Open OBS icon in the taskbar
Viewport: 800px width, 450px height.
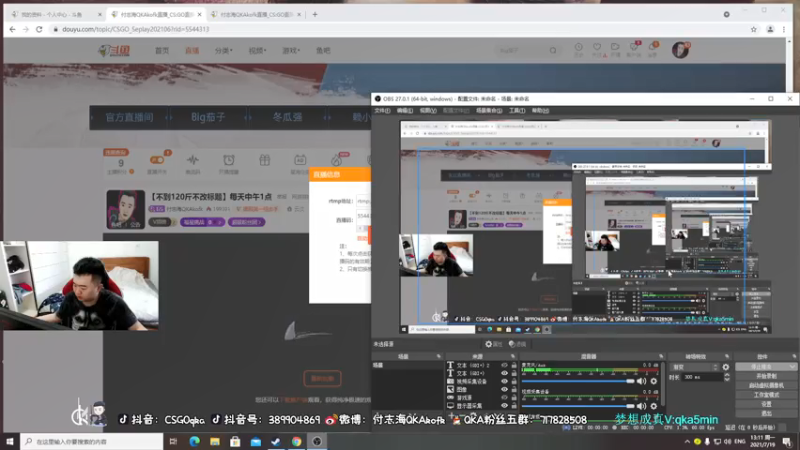click(317, 441)
